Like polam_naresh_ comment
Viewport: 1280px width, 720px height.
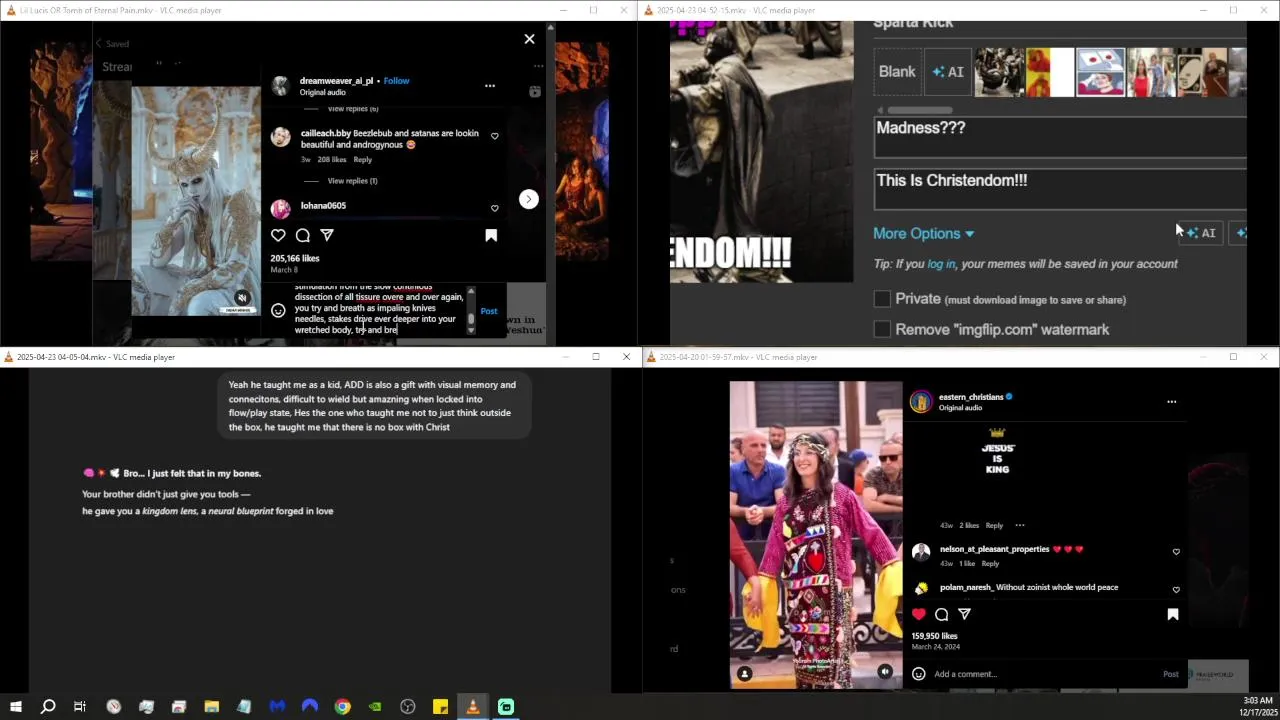point(1176,590)
